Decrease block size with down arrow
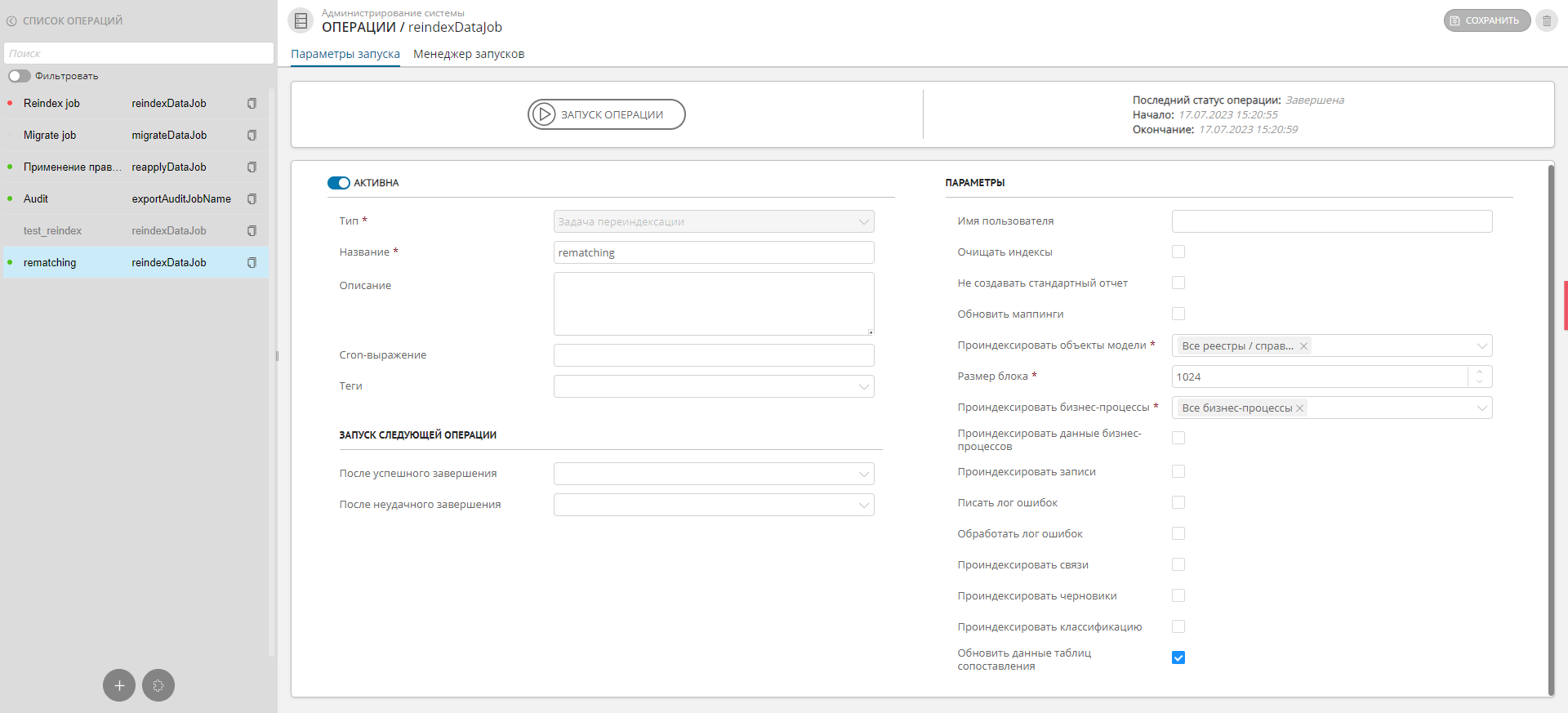 [1480, 381]
